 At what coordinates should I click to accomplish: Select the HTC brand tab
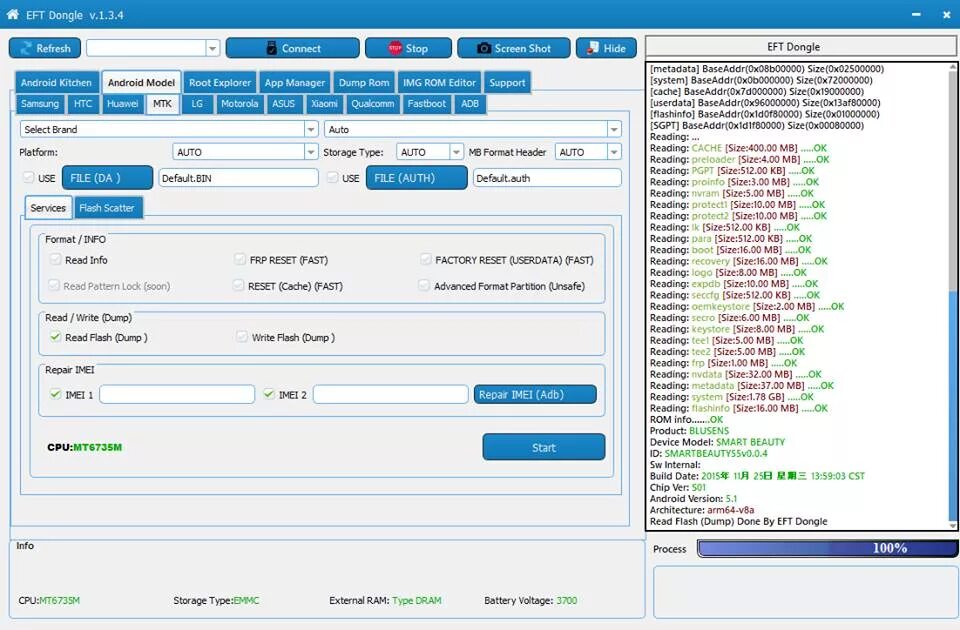point(83,104)
